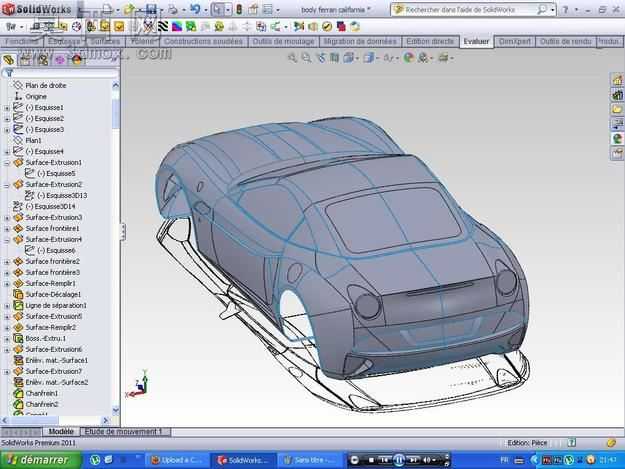This screenshot has height=469, width=625.
Task: Open the Constructions soudées tab
Action: click(203, 41)
